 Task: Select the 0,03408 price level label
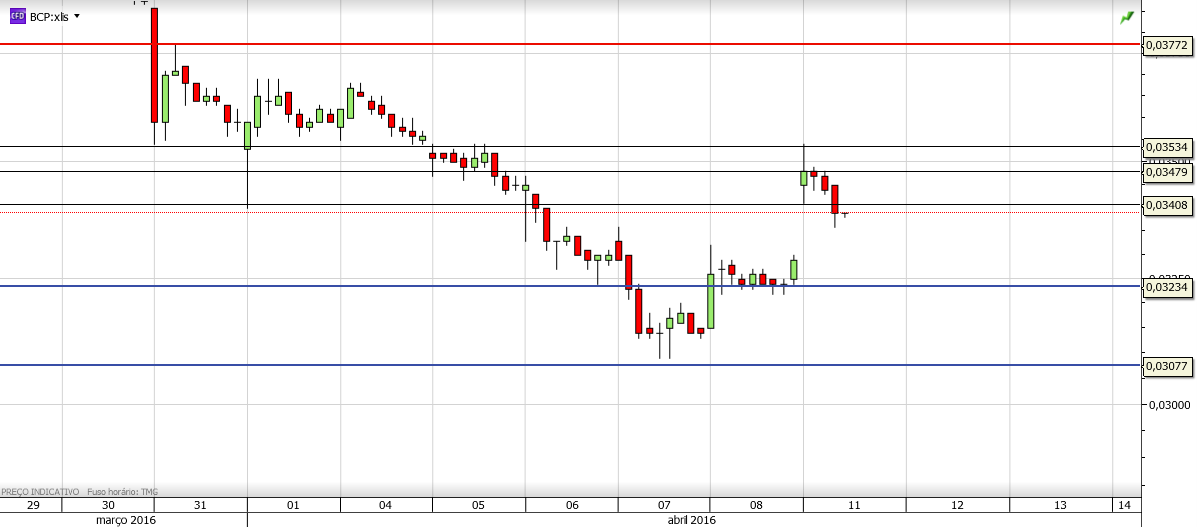(x=1166, y=205)
